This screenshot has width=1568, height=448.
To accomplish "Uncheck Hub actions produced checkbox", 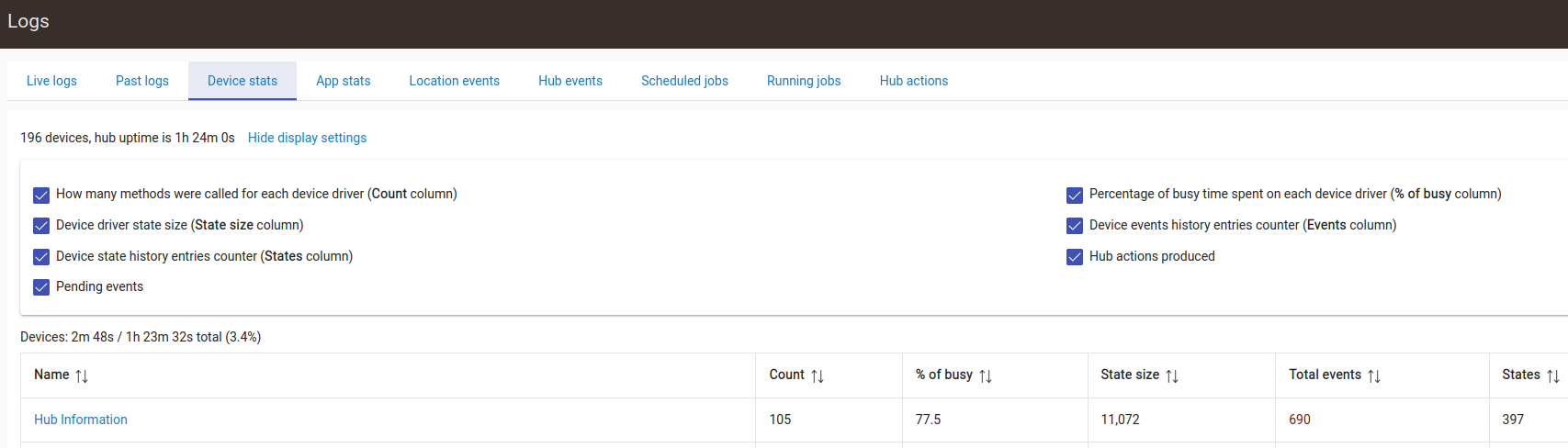I will (1075, 257).
